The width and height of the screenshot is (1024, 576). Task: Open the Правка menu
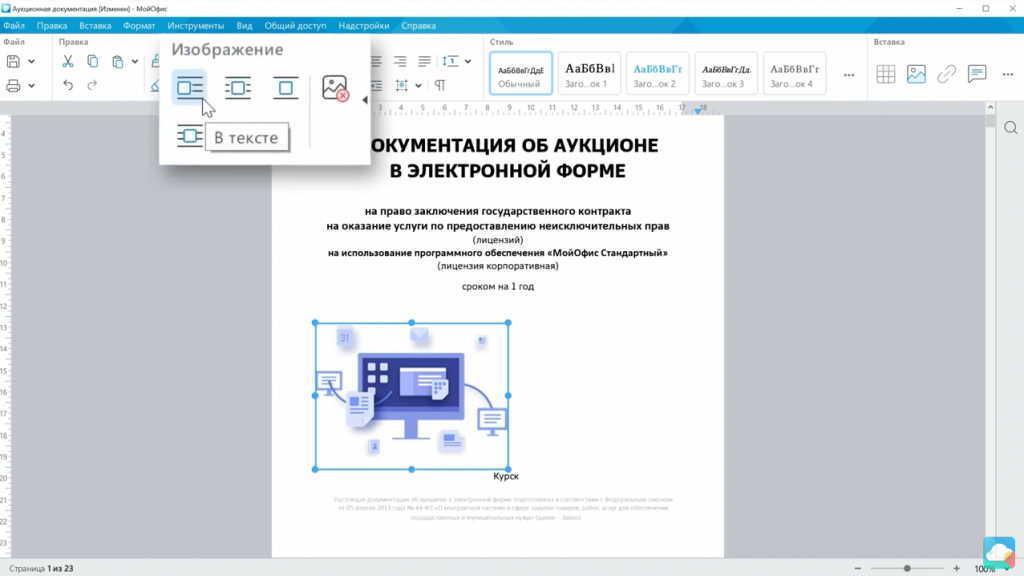(x=52, y=25)
